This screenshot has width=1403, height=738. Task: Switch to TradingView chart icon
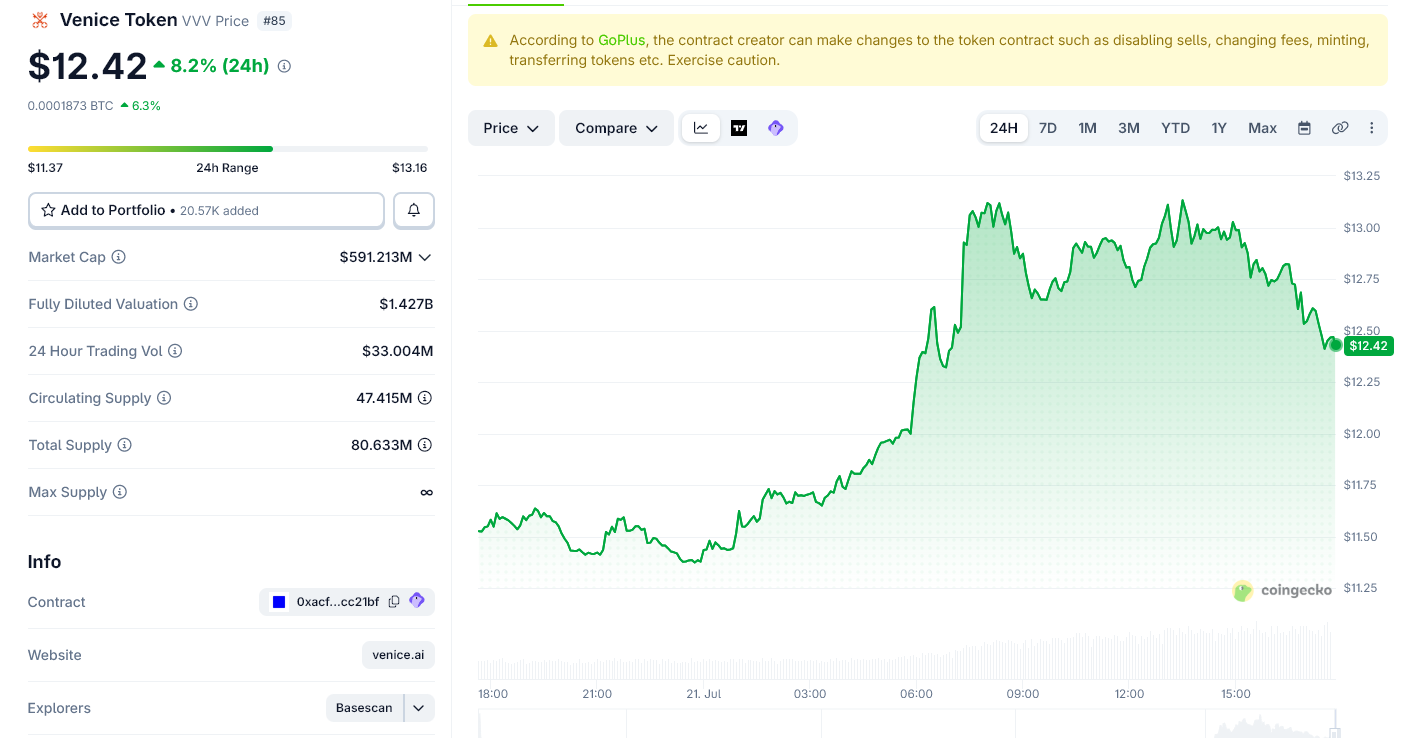739,128
